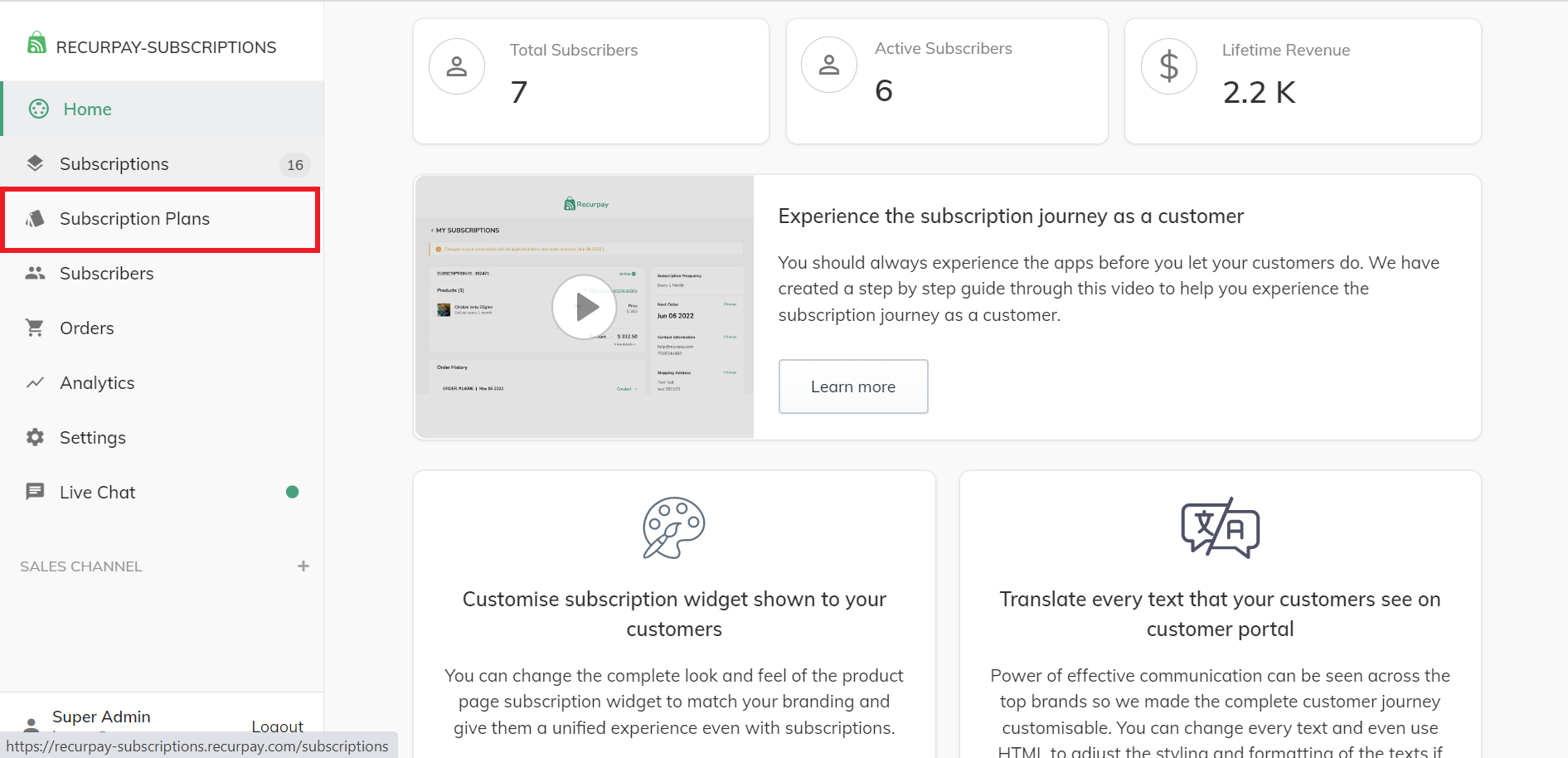Click the Subscribers people icon
This screenshot has height=758, width=1568.
35,273
